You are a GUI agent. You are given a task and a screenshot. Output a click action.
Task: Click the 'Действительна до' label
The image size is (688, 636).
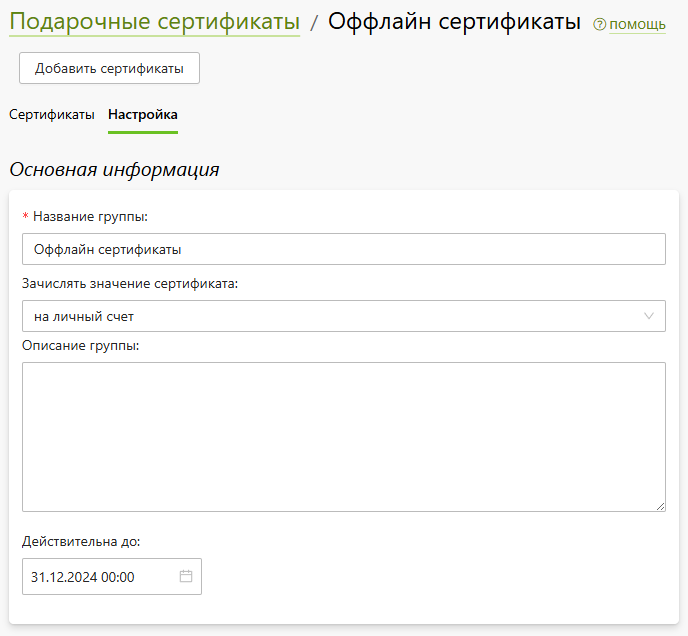tap(81, 541)
